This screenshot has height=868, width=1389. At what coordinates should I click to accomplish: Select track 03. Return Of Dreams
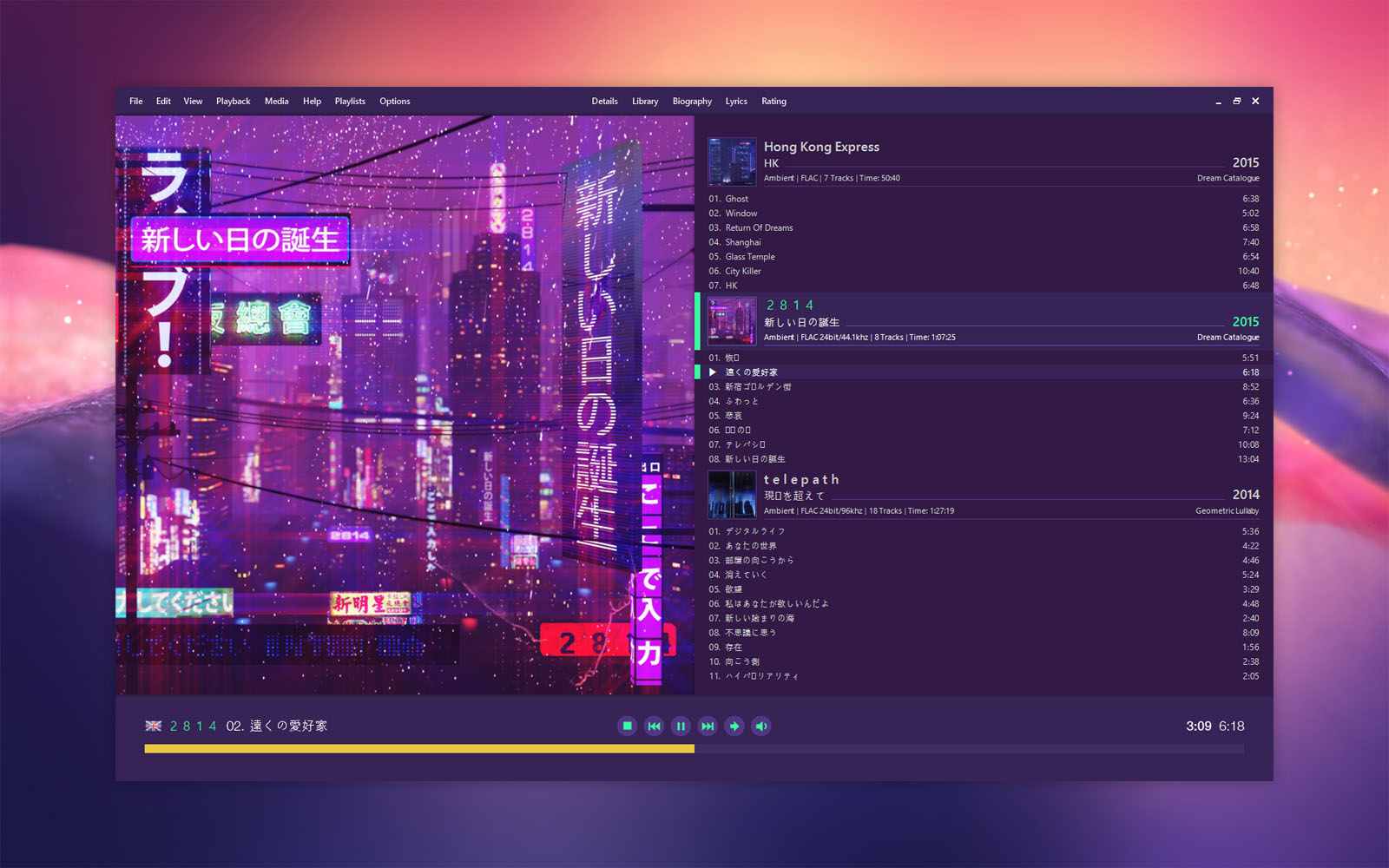(x=984, y=227)
